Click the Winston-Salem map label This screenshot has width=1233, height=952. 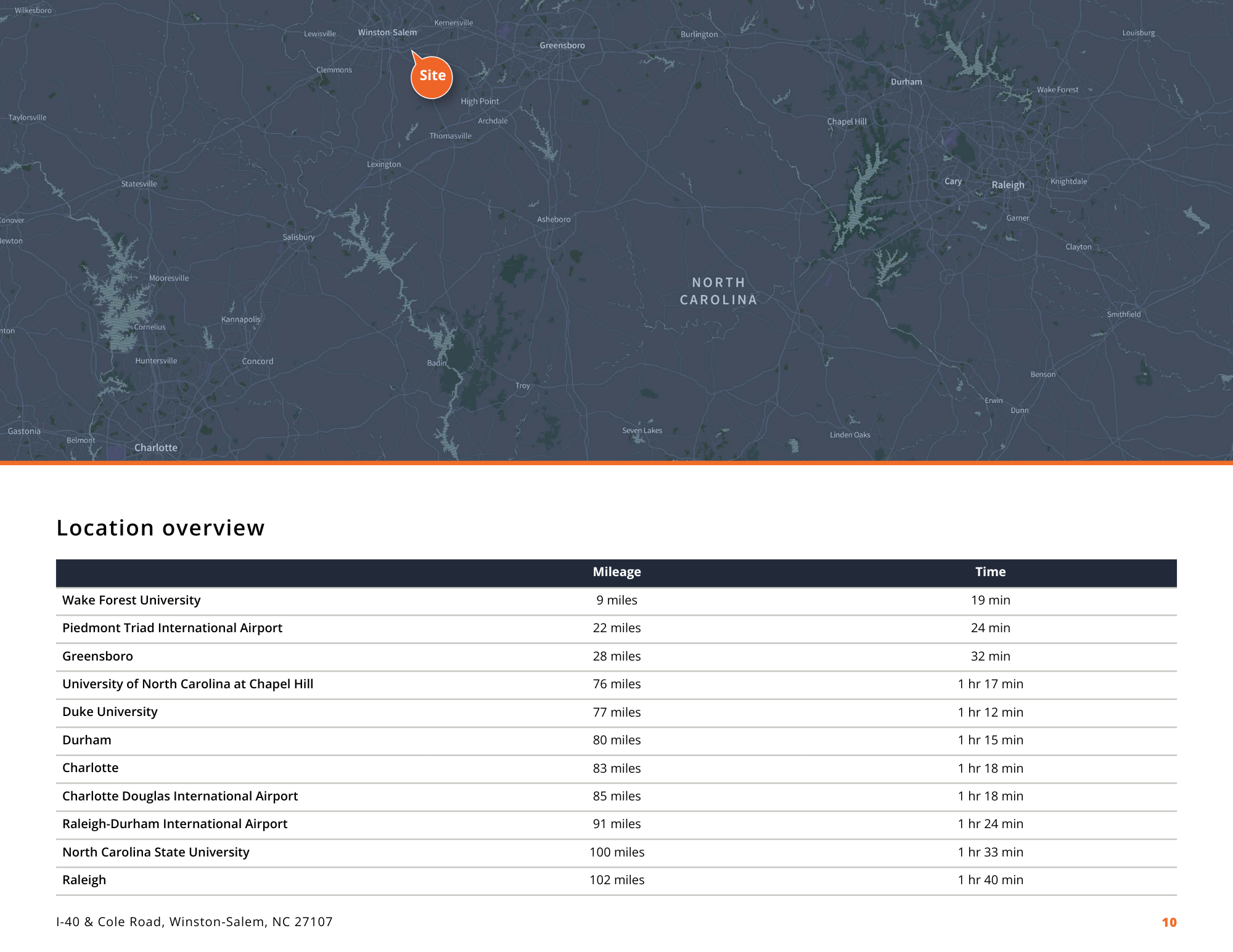[x=387, y=33]
